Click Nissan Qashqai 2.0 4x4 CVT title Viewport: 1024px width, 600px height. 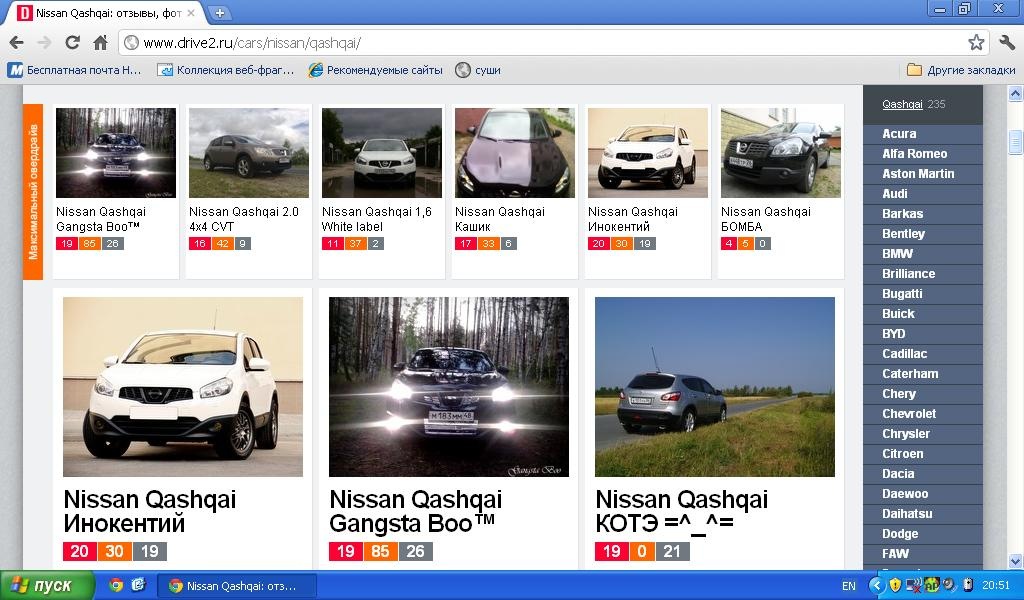pos(244,219)
